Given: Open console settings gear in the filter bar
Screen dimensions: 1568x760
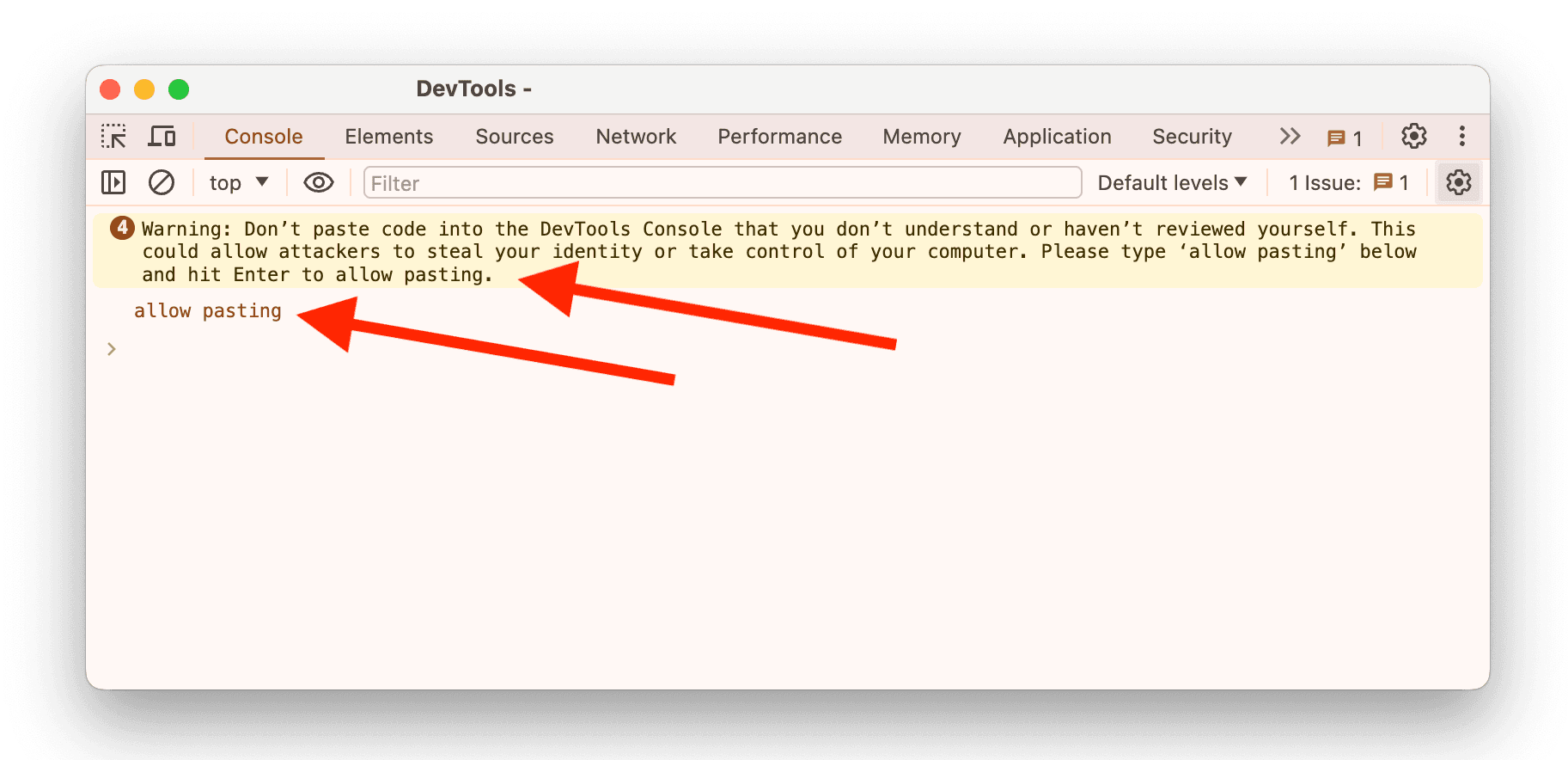Looking at the screenshot, I should 1458,182.
